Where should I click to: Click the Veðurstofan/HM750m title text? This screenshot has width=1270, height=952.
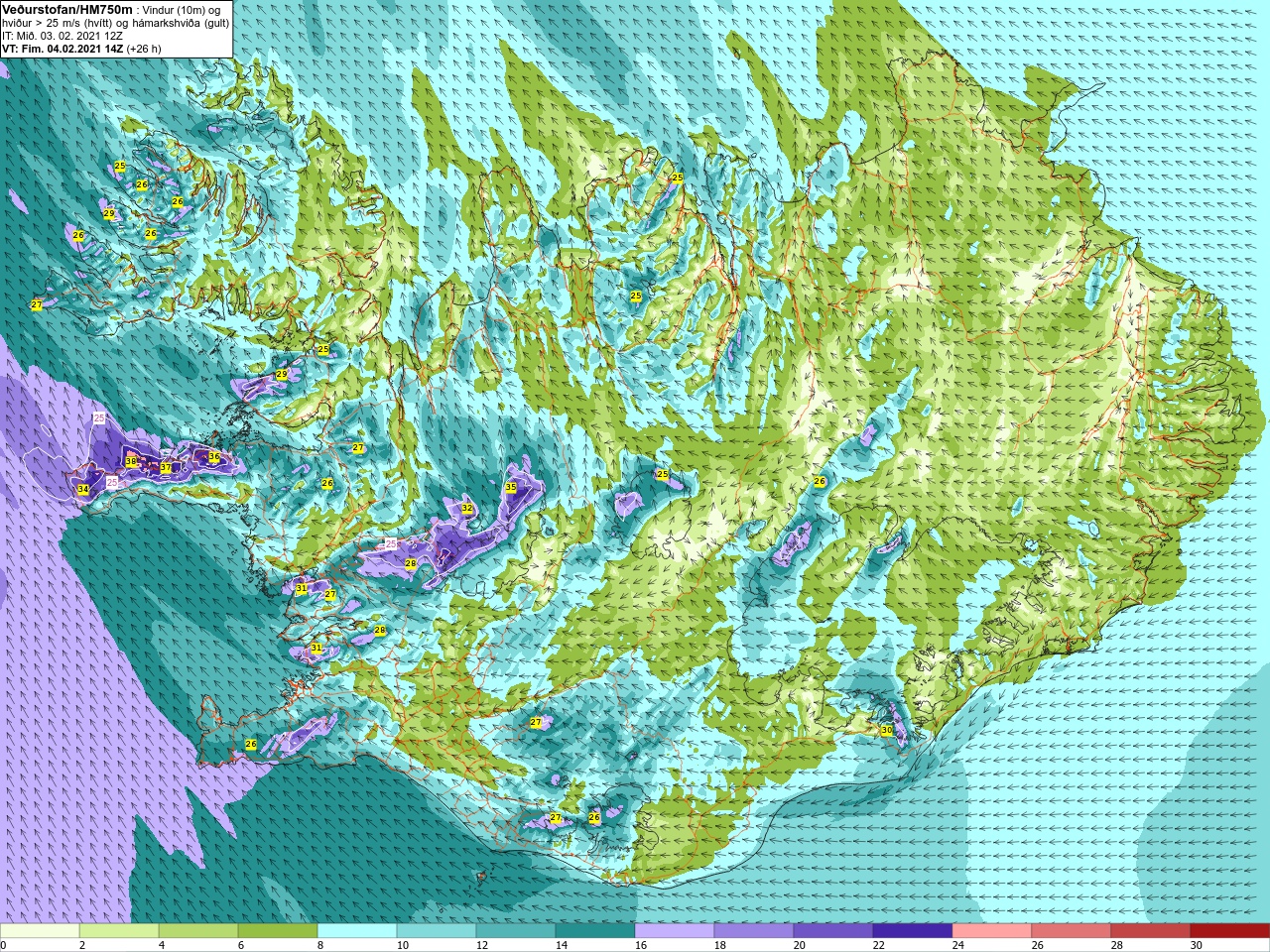pos(67,9)
